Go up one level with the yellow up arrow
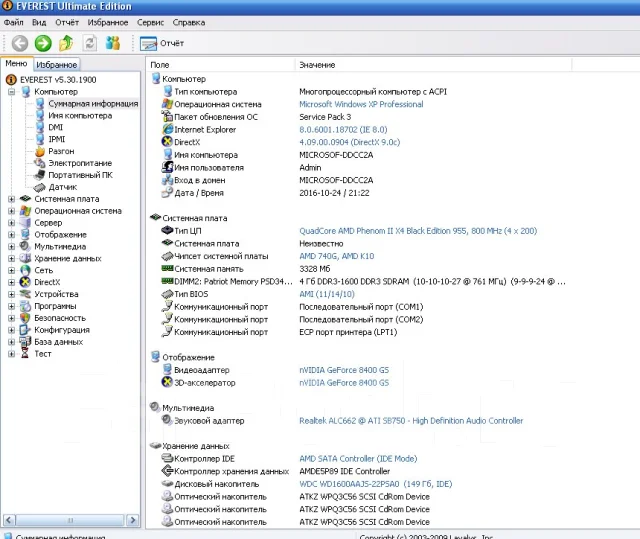Screen dimensions: 640x539 (66, 43)
